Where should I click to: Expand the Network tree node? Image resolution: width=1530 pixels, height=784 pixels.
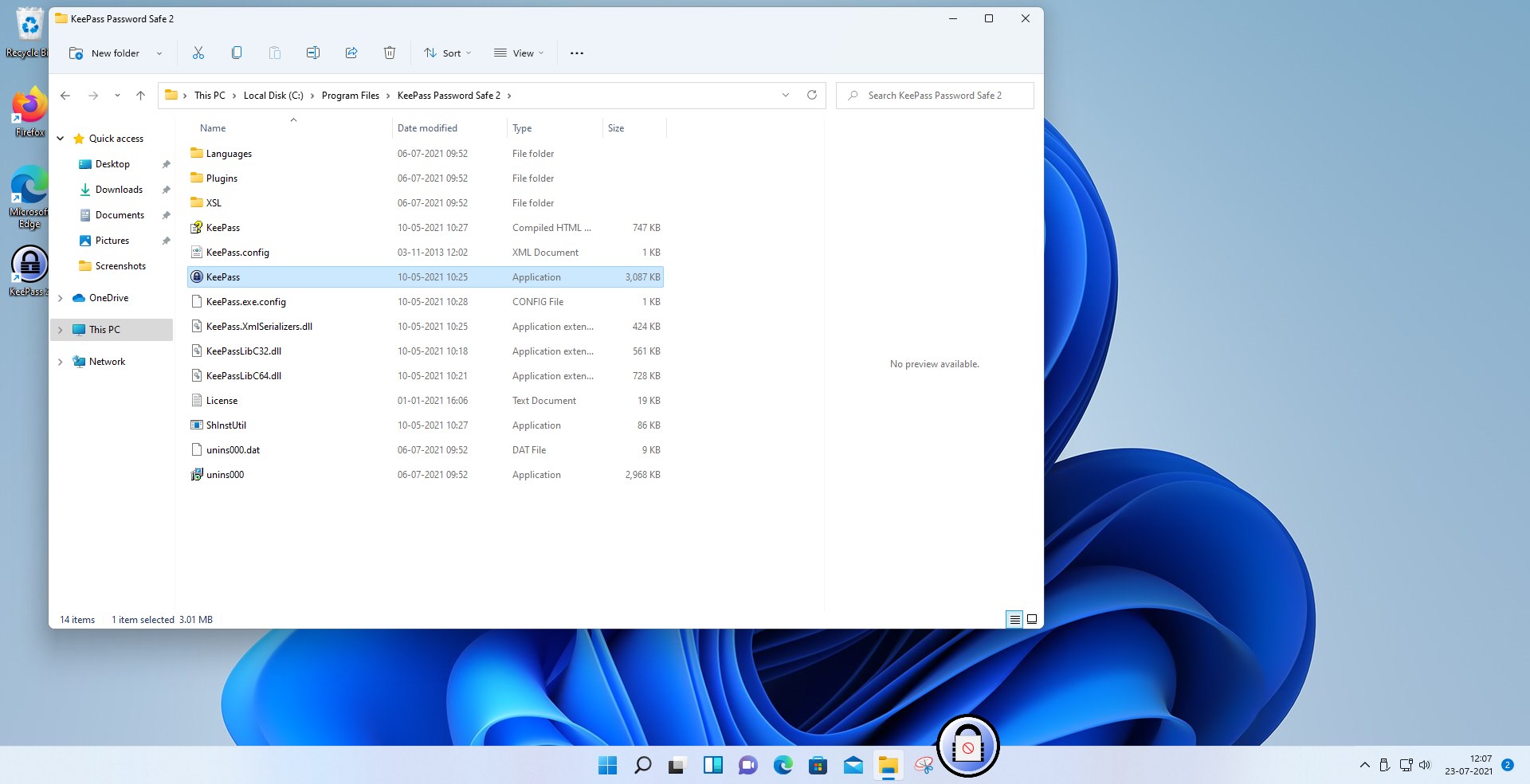pyautogui.click(x=60, y=362)
